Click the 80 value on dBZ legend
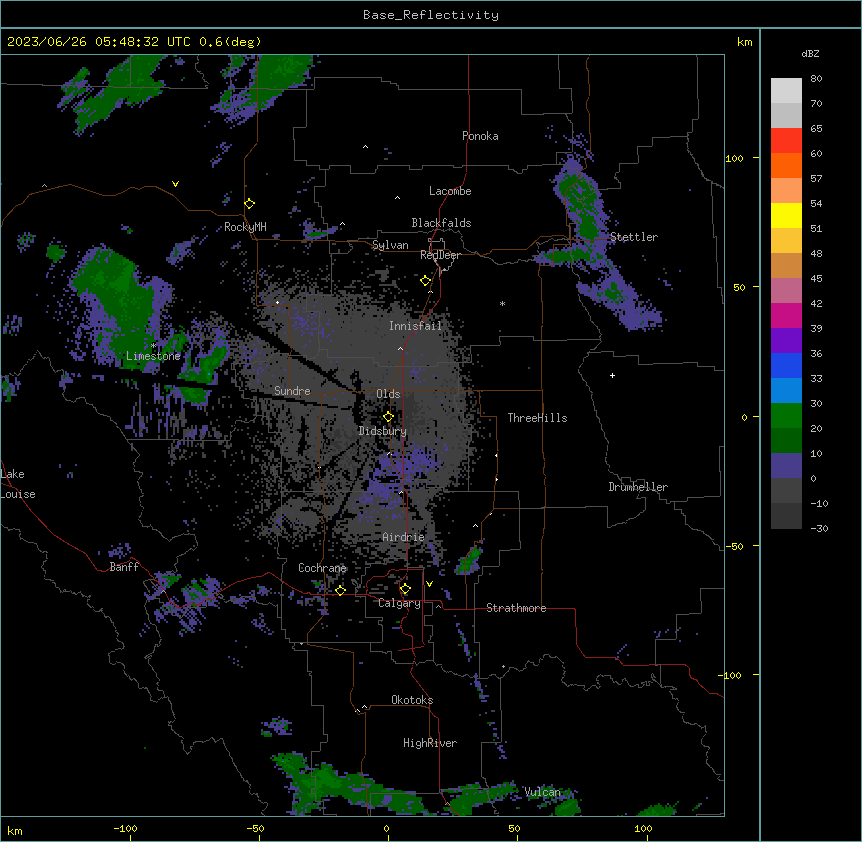 [x=816, y=79]
